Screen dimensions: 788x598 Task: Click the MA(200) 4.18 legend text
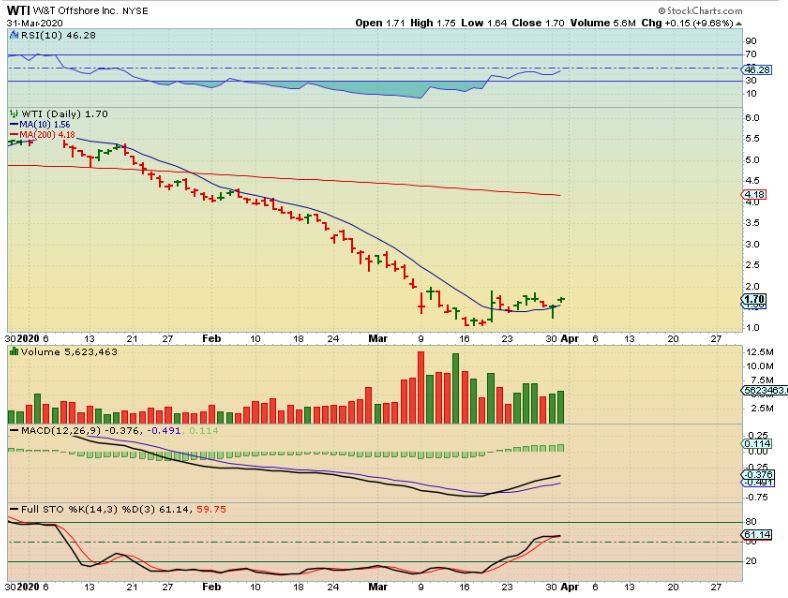pyautogui.click(x=47, y=135)
